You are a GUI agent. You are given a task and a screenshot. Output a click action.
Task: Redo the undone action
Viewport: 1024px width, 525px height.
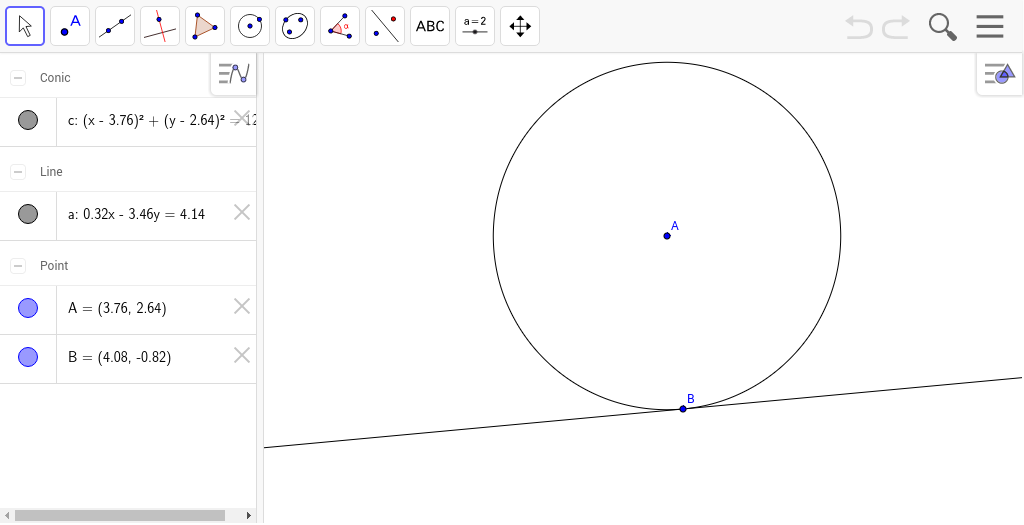click(x=896, y=27)
